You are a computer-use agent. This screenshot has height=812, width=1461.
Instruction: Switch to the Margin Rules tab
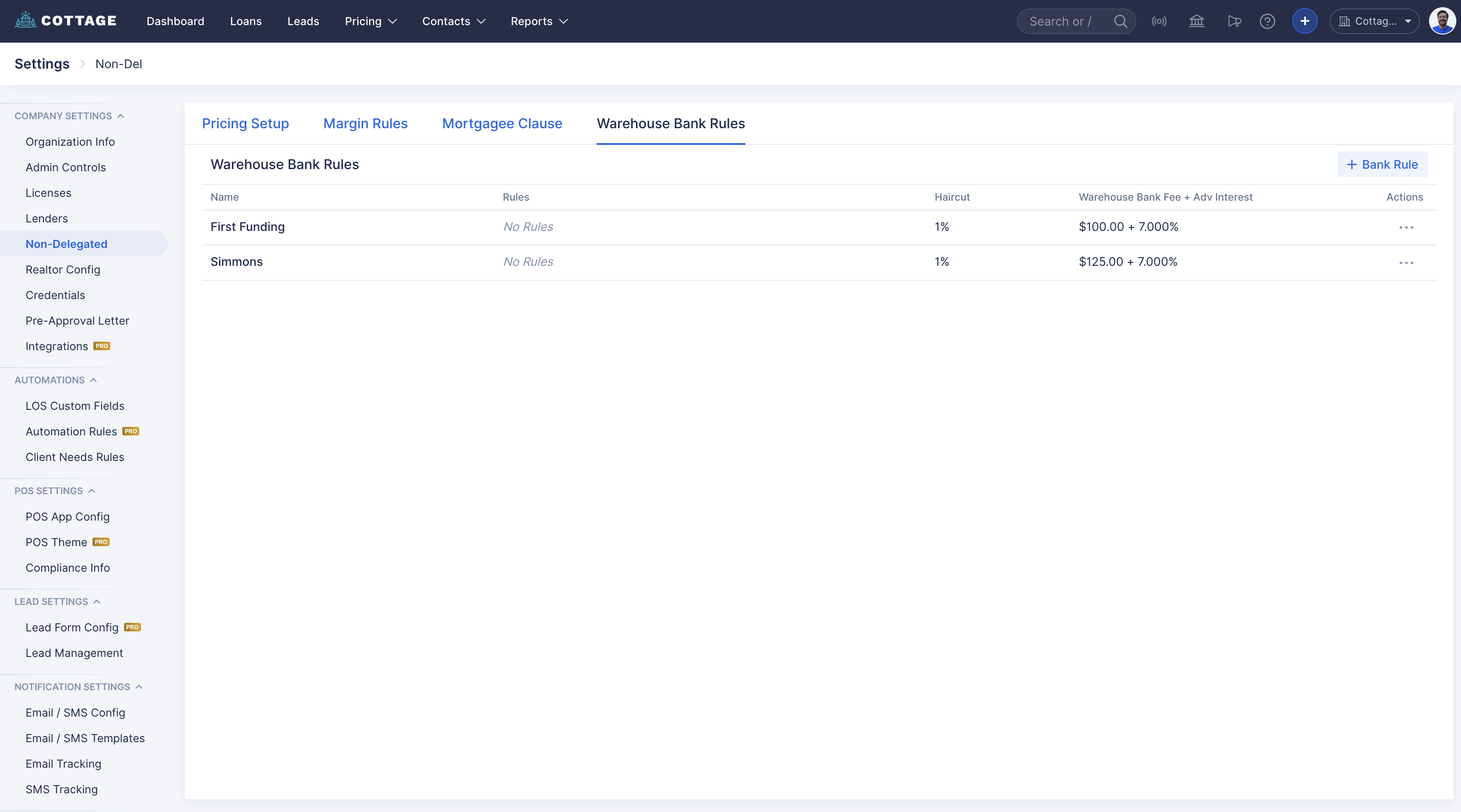pyautogui.click(x=365, y=124)
